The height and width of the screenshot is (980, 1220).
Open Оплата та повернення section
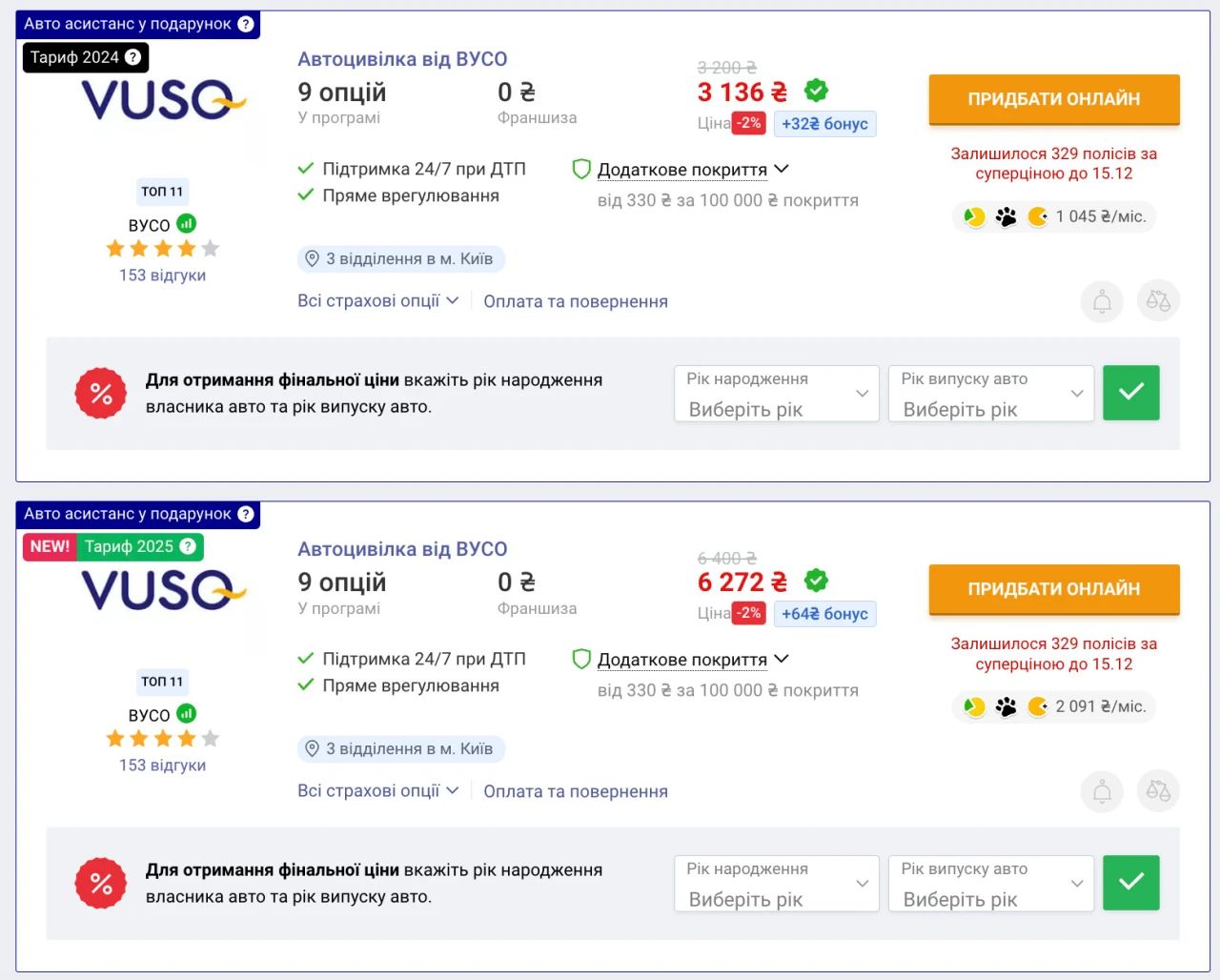point(576,300)
